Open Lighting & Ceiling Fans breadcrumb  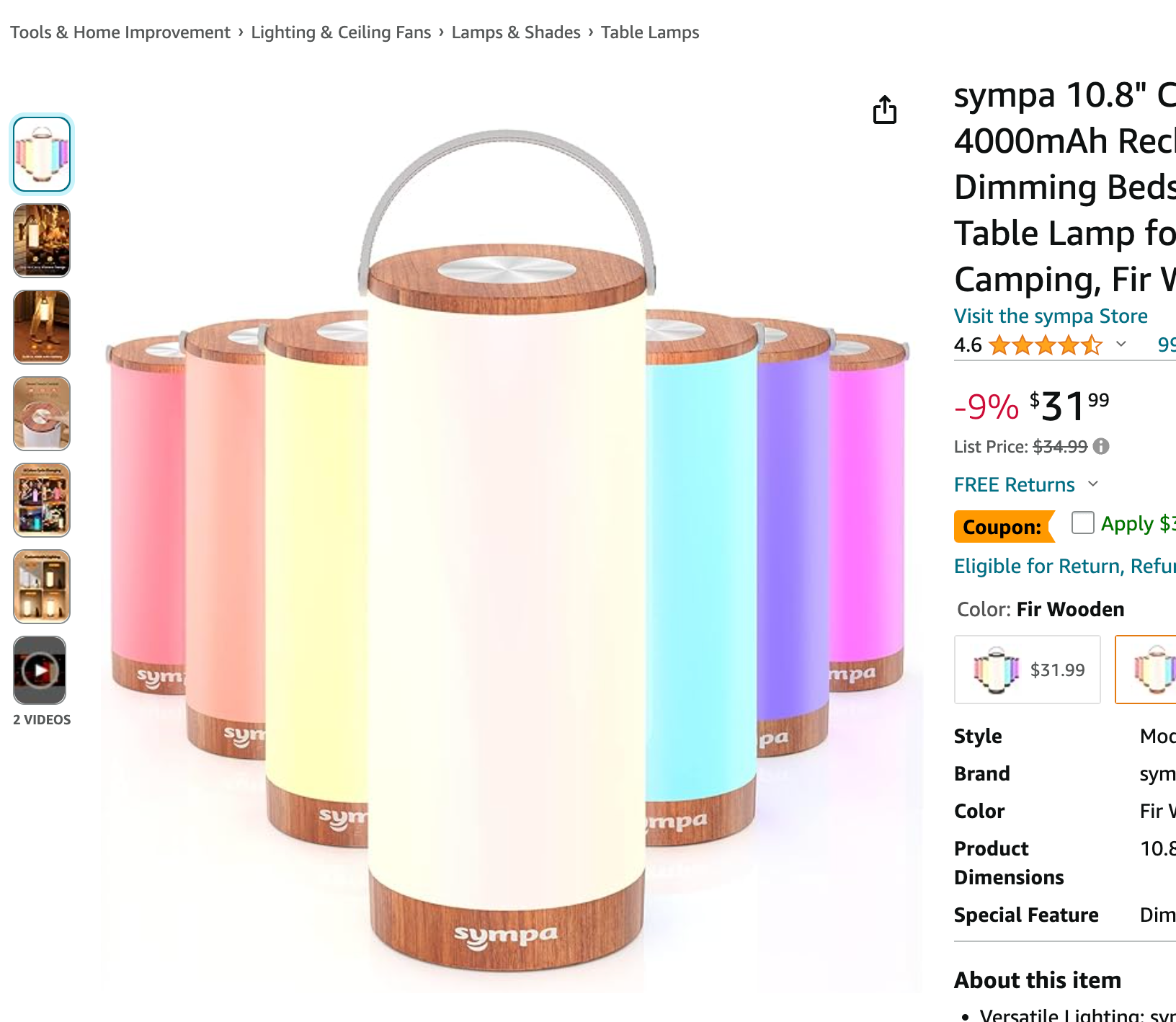341,32
